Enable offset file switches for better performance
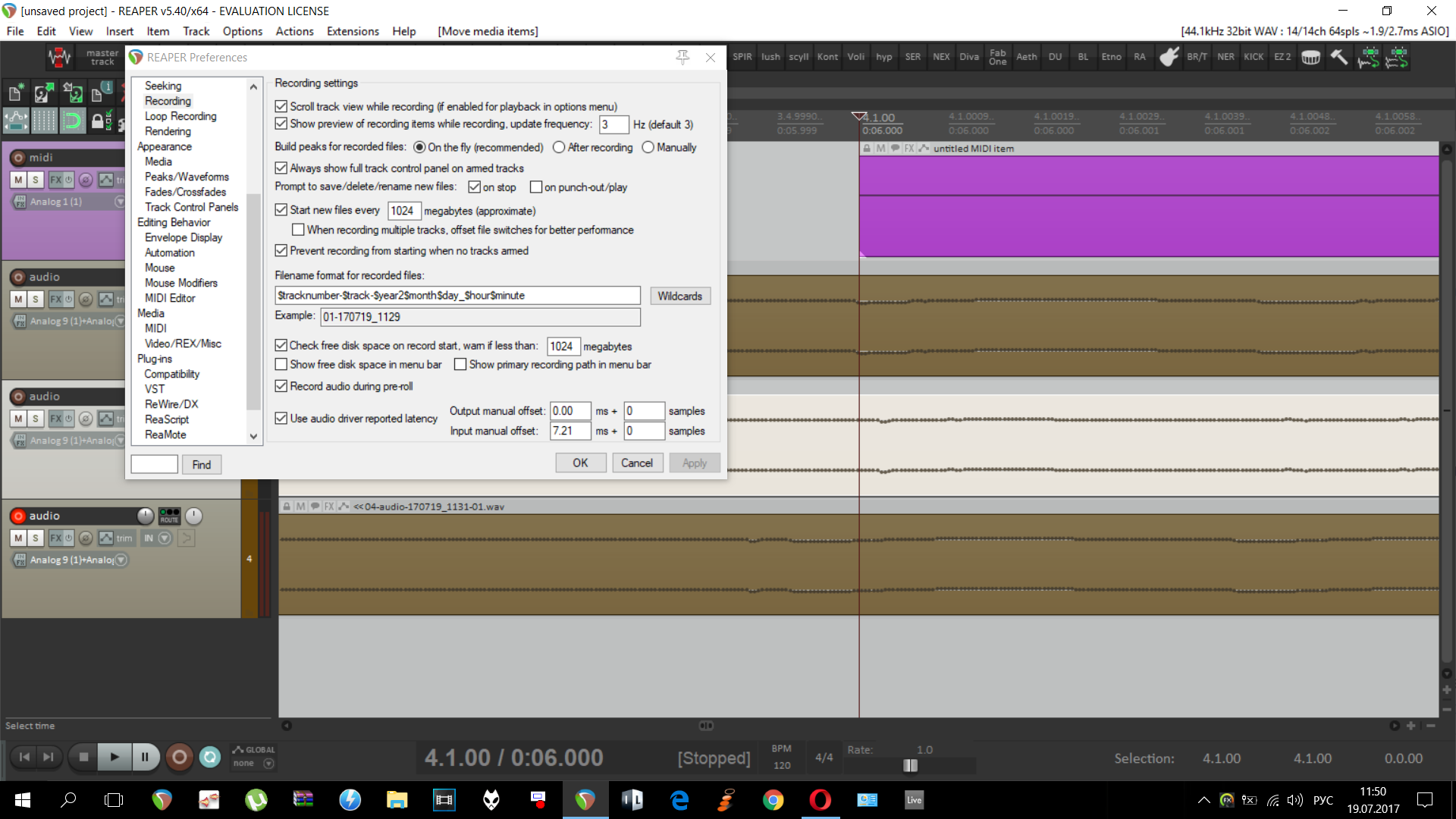The image size is (1456, 819). [298, 230]
